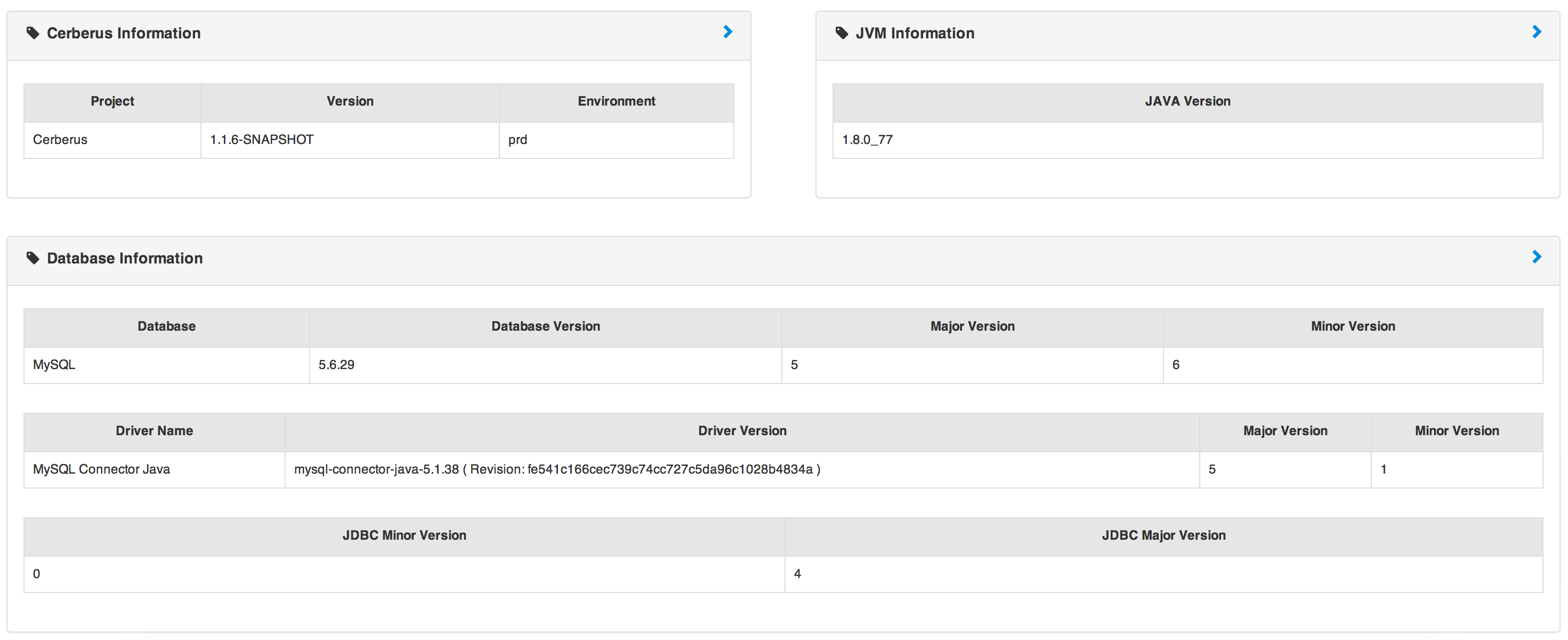Select the 1.8.0_77 Java version cell
Image resolution: width=1568 pixels, height=640 pixels.
tap(1187, 140)
